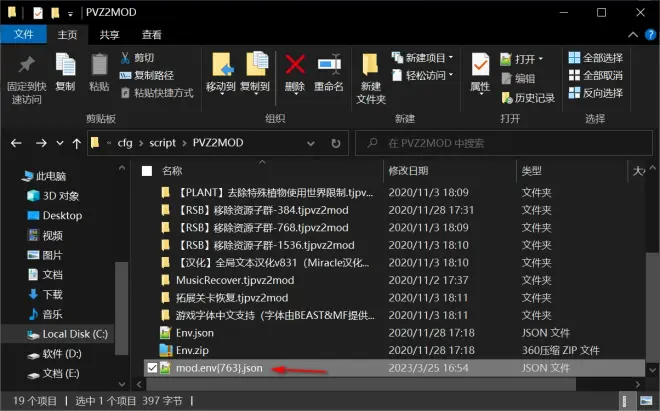
Task: Switch to the Share ribbon tab
Action: [107, 34]
